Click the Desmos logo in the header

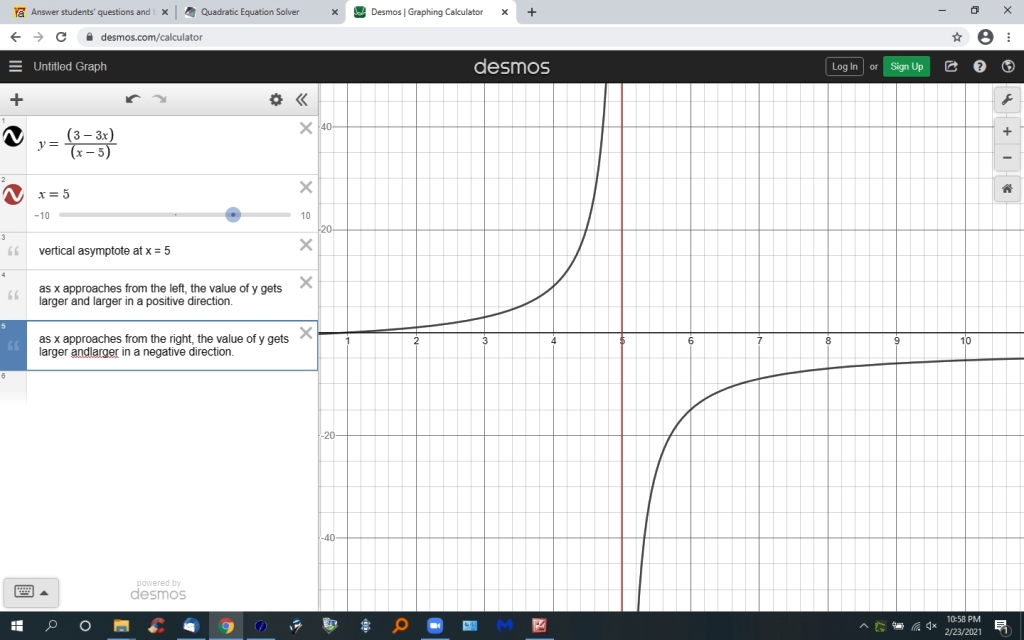click(511, 67)
